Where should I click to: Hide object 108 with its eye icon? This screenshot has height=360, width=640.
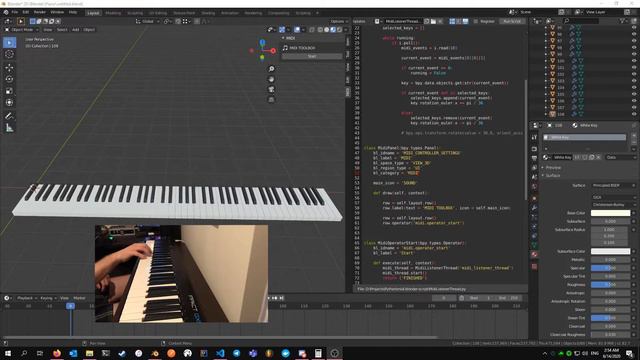(634, 114)
